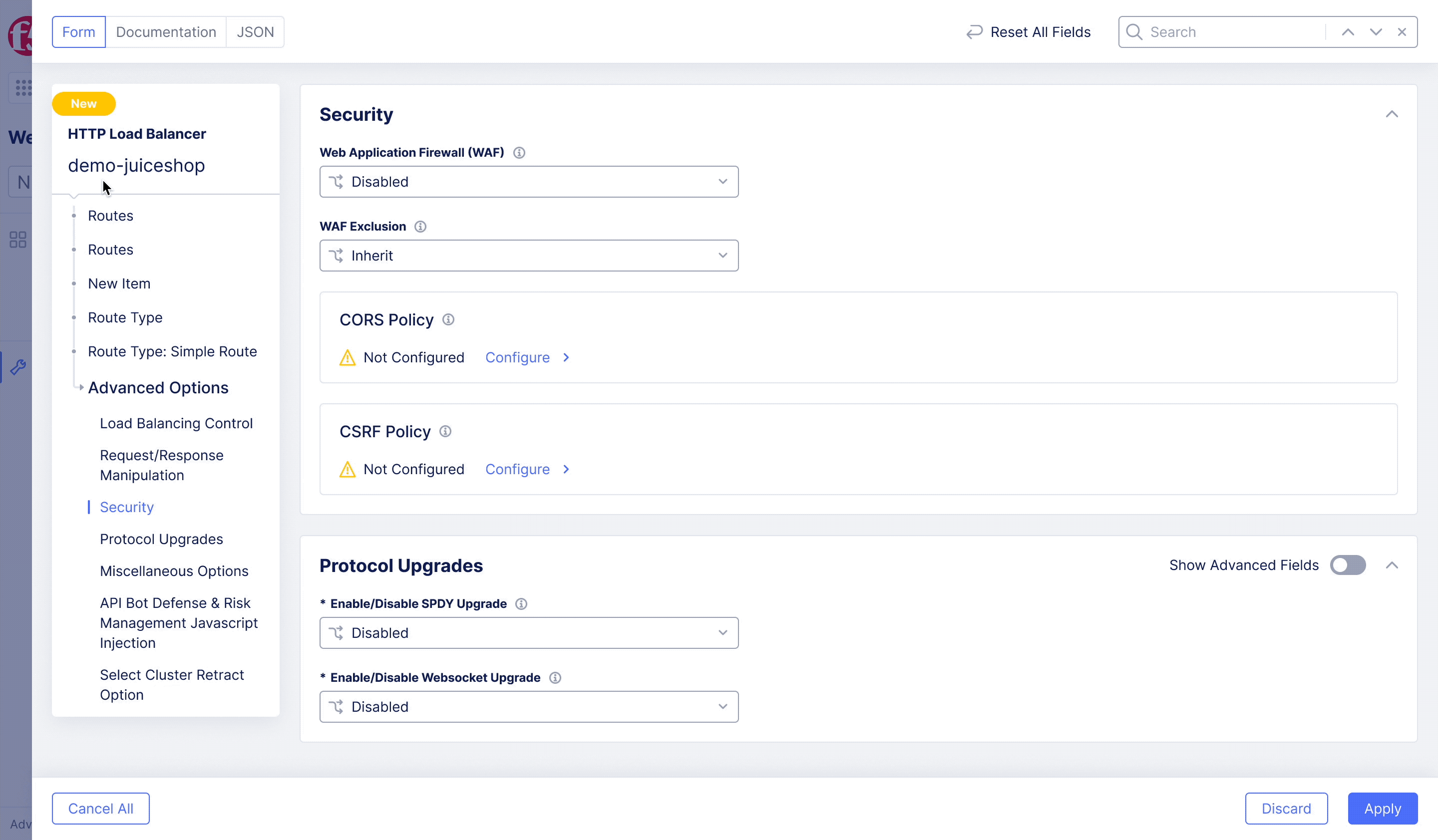Image resolution: width=1438 pixels, height=840 pixels.
Task: Click the CSRF Policy info icon
Action: (x=445, y=431)
